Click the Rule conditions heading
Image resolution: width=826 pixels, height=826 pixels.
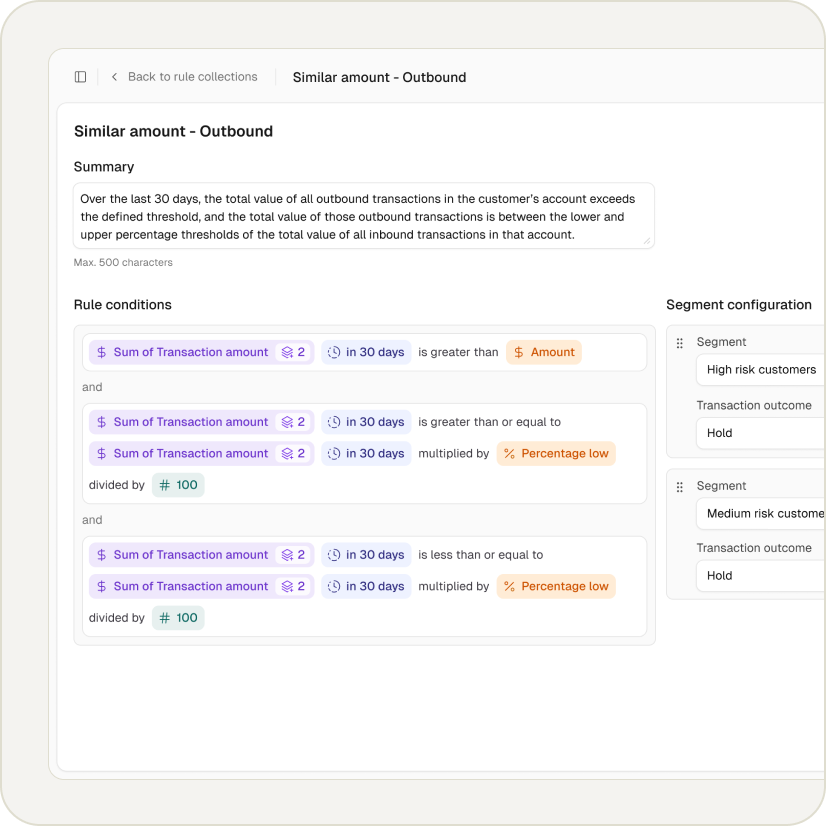coord(123,305)
